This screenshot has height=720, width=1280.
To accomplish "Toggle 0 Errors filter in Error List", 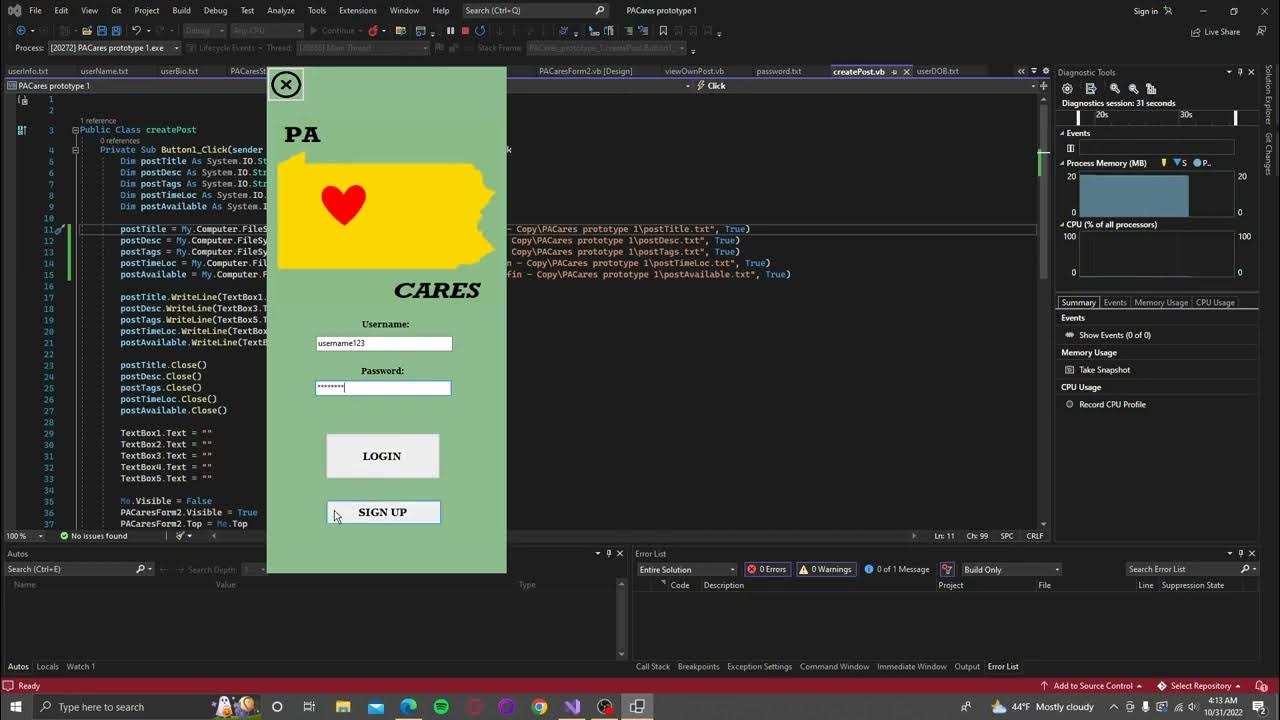I will click(x=766, y=569).
